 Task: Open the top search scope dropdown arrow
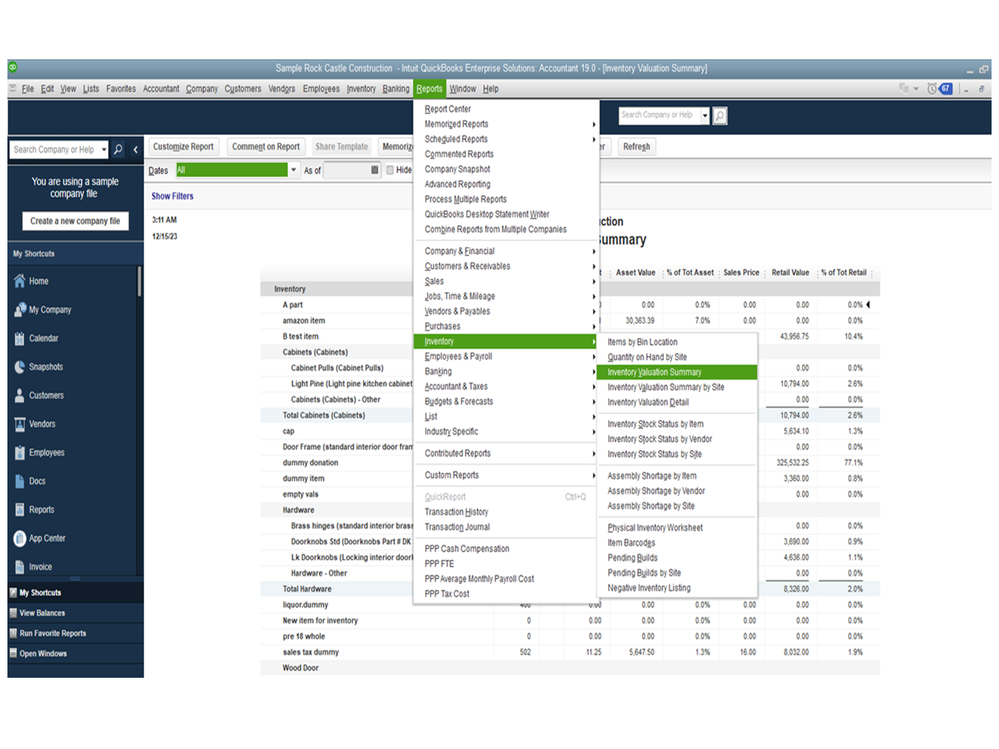705,115
